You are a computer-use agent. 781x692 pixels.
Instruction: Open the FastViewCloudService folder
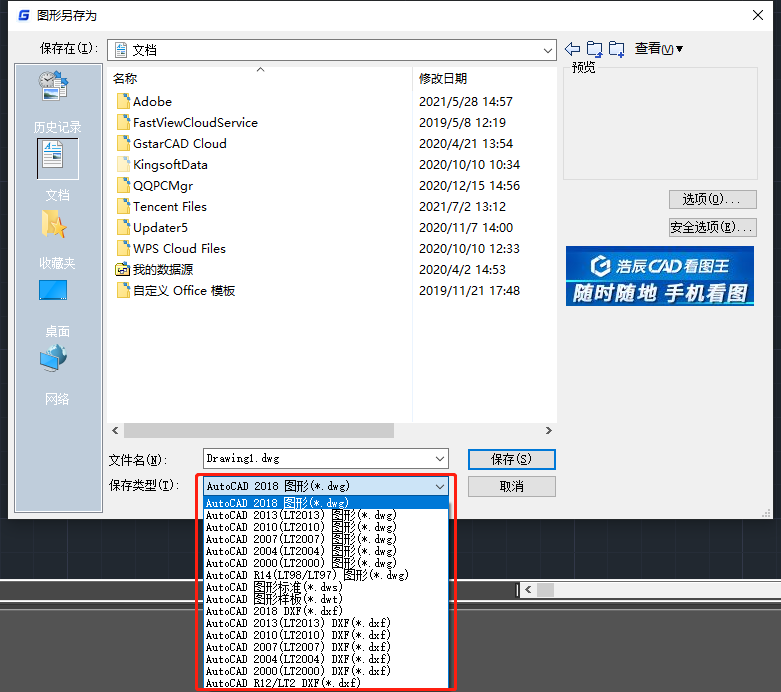pyautogui.click(x=187, y=123)
